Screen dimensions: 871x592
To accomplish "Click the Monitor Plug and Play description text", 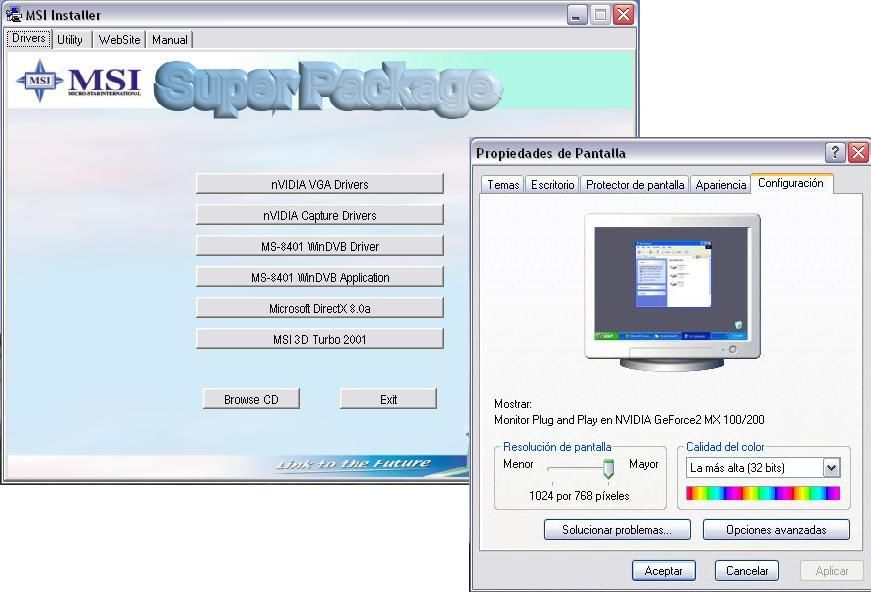I will 629,420.
